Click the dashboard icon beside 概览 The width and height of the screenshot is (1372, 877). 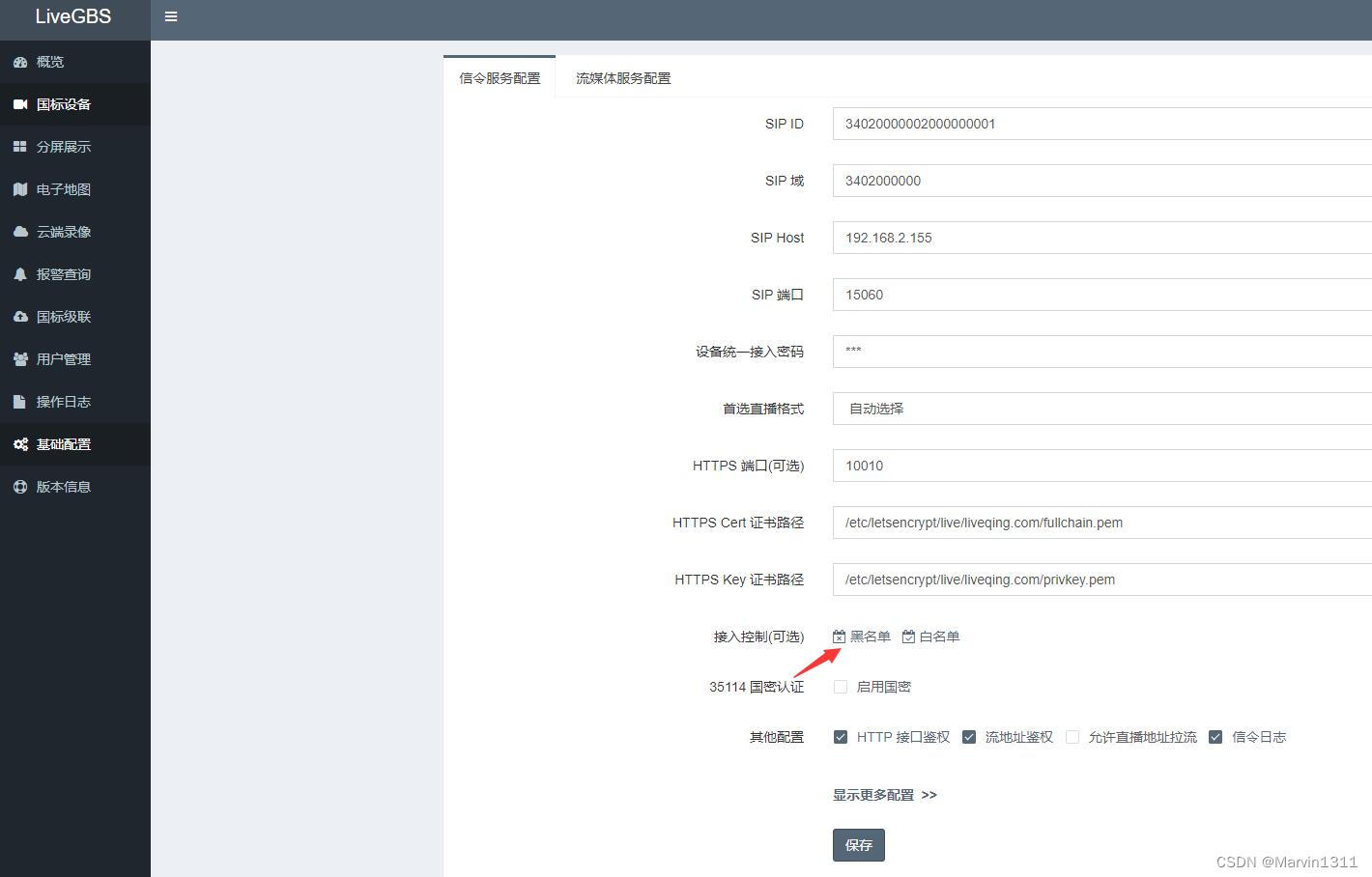click(20, 62)
